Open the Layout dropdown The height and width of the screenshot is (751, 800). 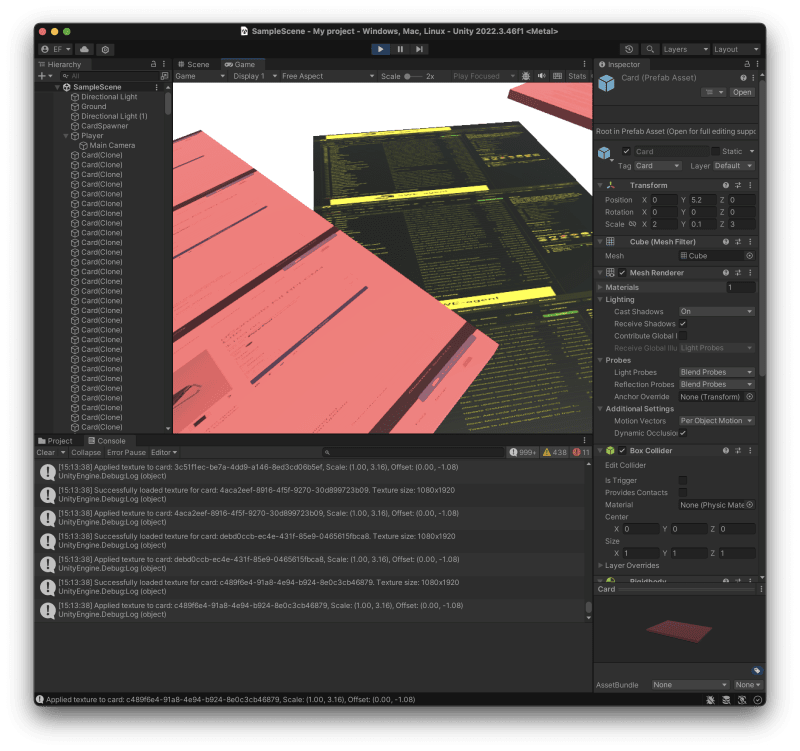tap(736, 49)
